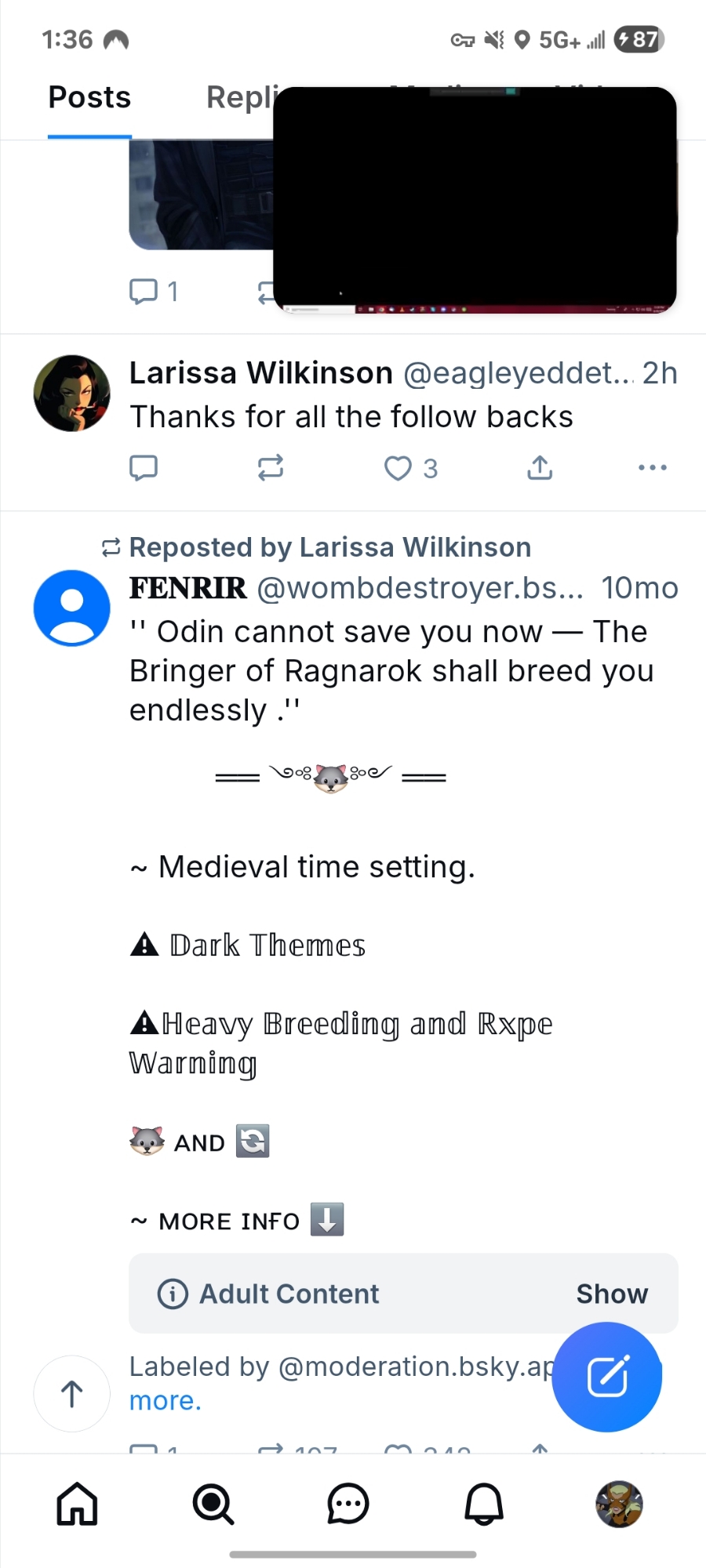The image size is (706, 1568).
Task: Open the Chat messages icon
Action: (348, 1504)
